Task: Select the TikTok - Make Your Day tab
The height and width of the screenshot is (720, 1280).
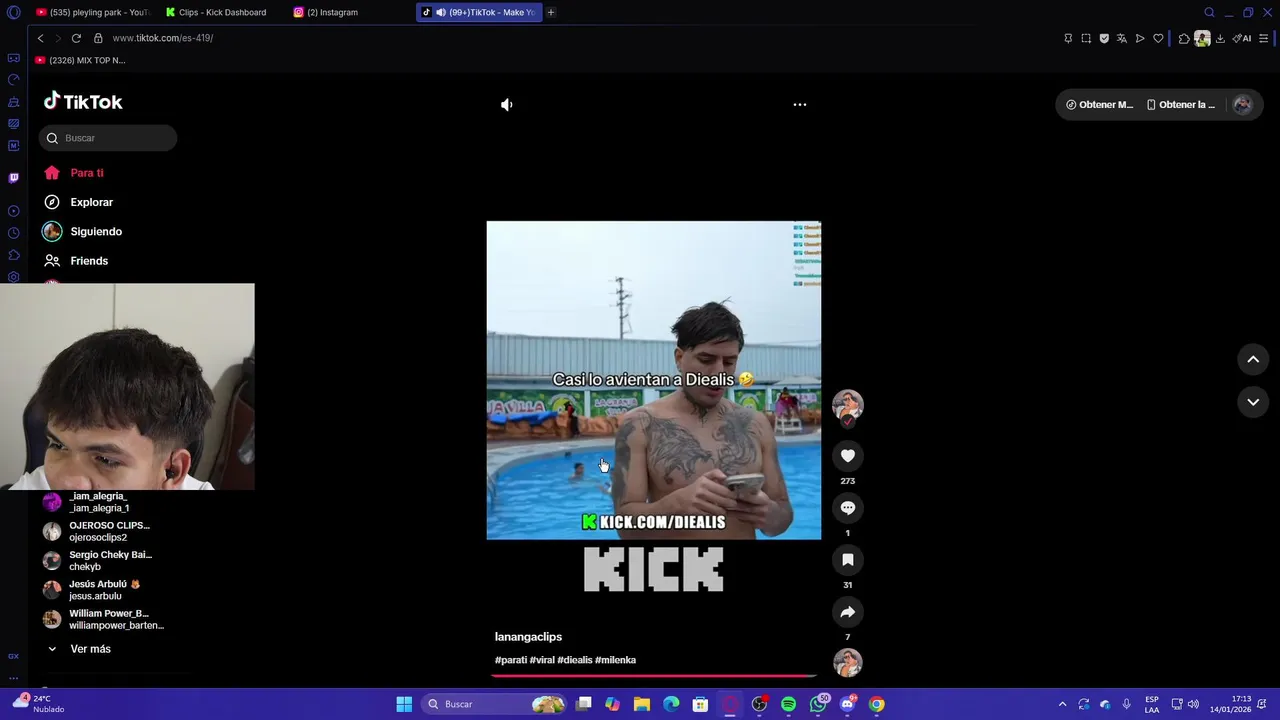Action: (480, 12)
